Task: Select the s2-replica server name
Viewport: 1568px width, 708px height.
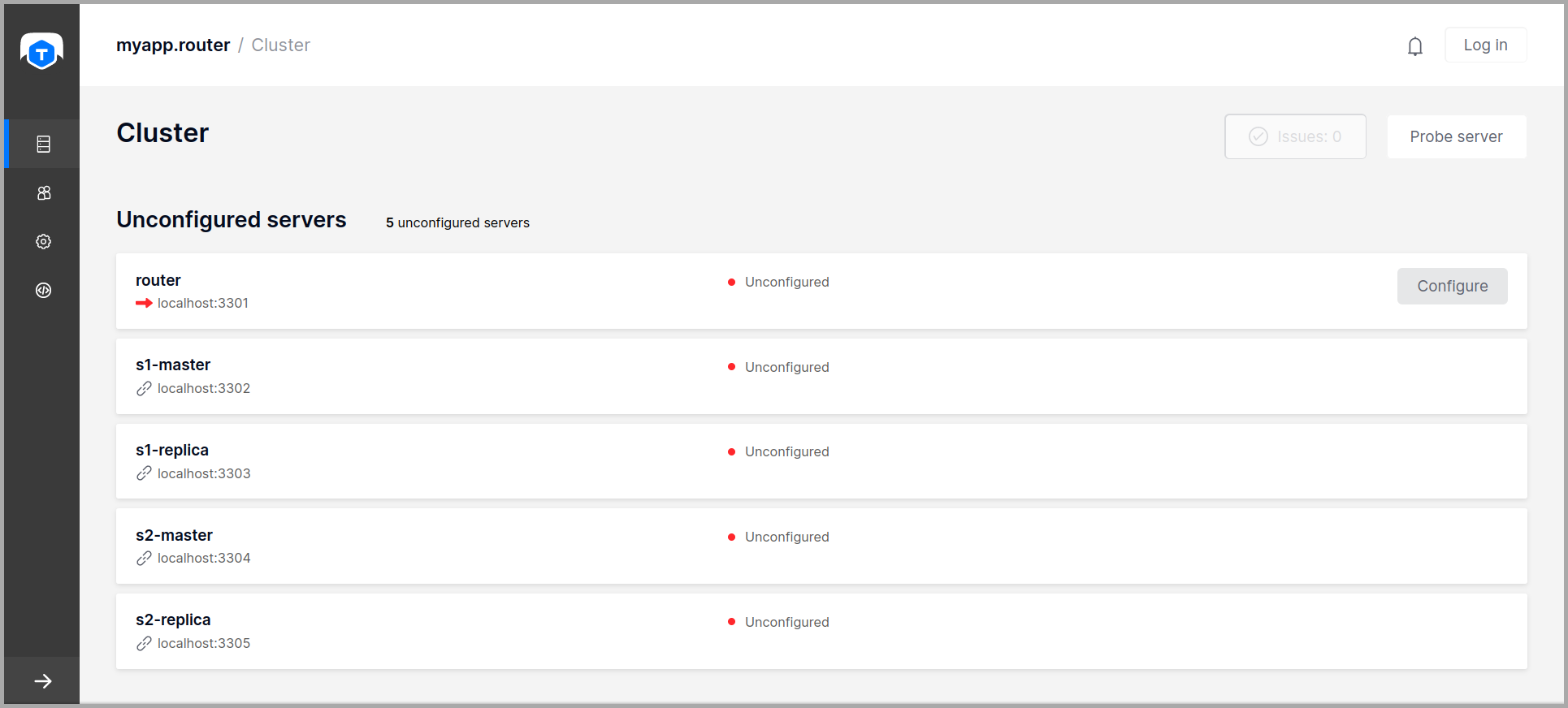Action: point(173,619)
